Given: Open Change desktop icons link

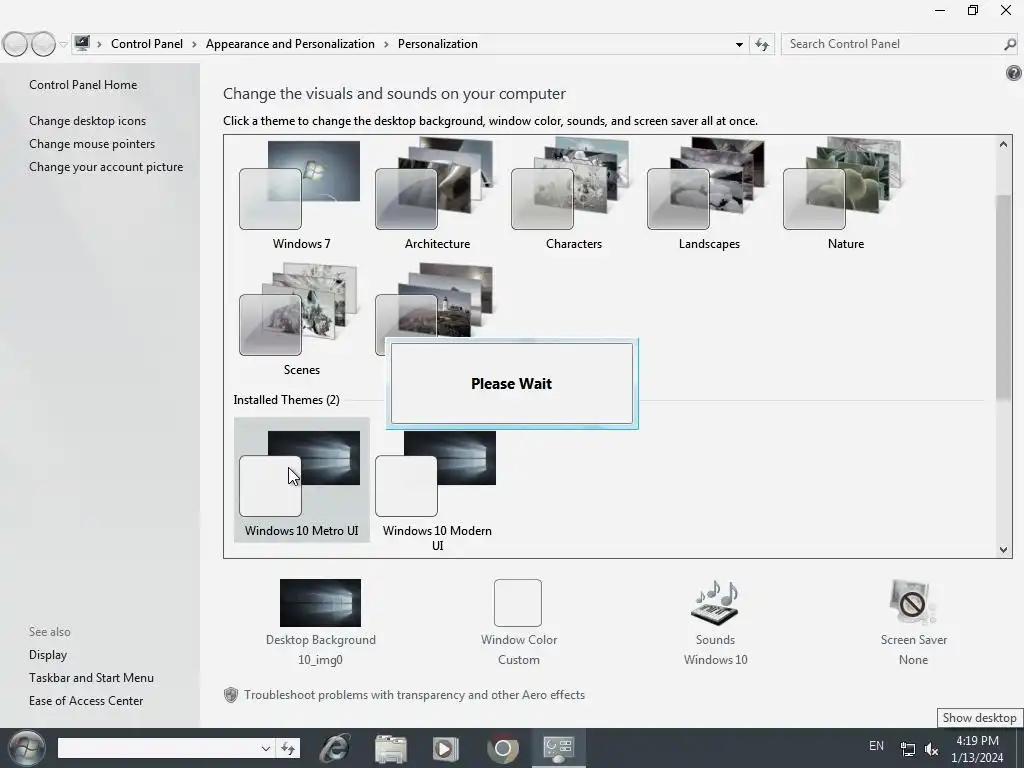Looking at the screenshot, I should [88, 121].
